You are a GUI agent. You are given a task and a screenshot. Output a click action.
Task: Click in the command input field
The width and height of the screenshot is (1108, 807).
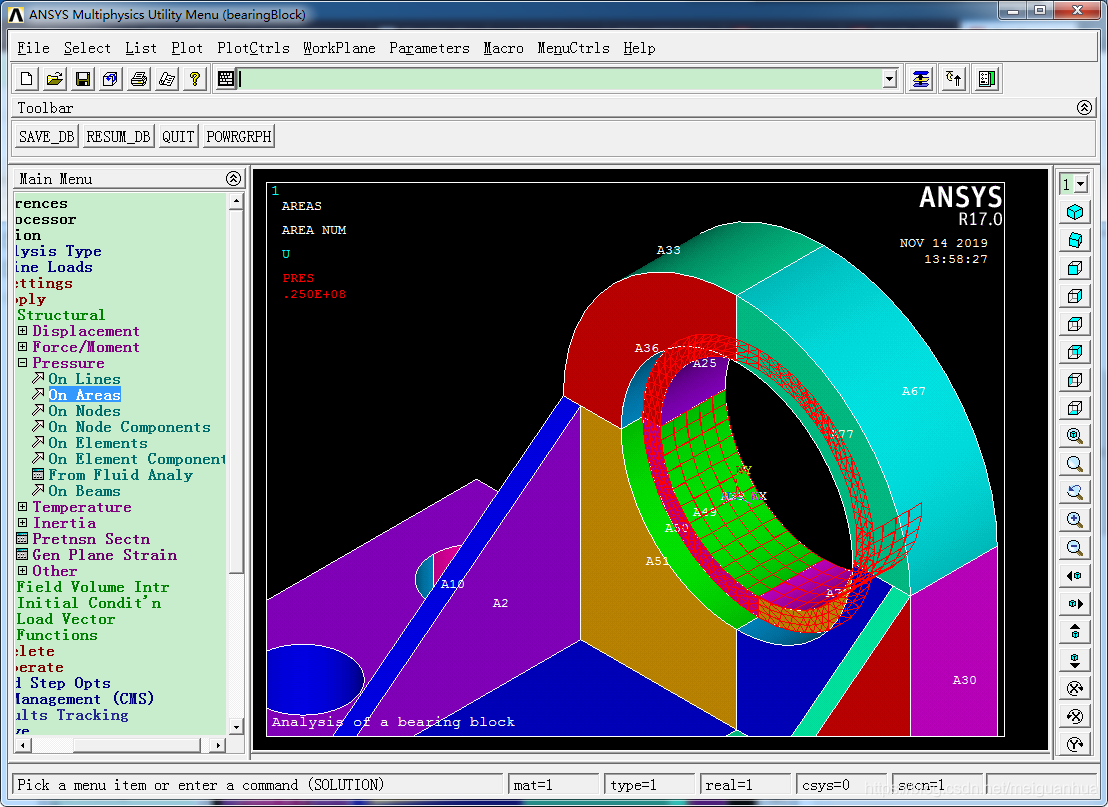(x=561, y=79)
